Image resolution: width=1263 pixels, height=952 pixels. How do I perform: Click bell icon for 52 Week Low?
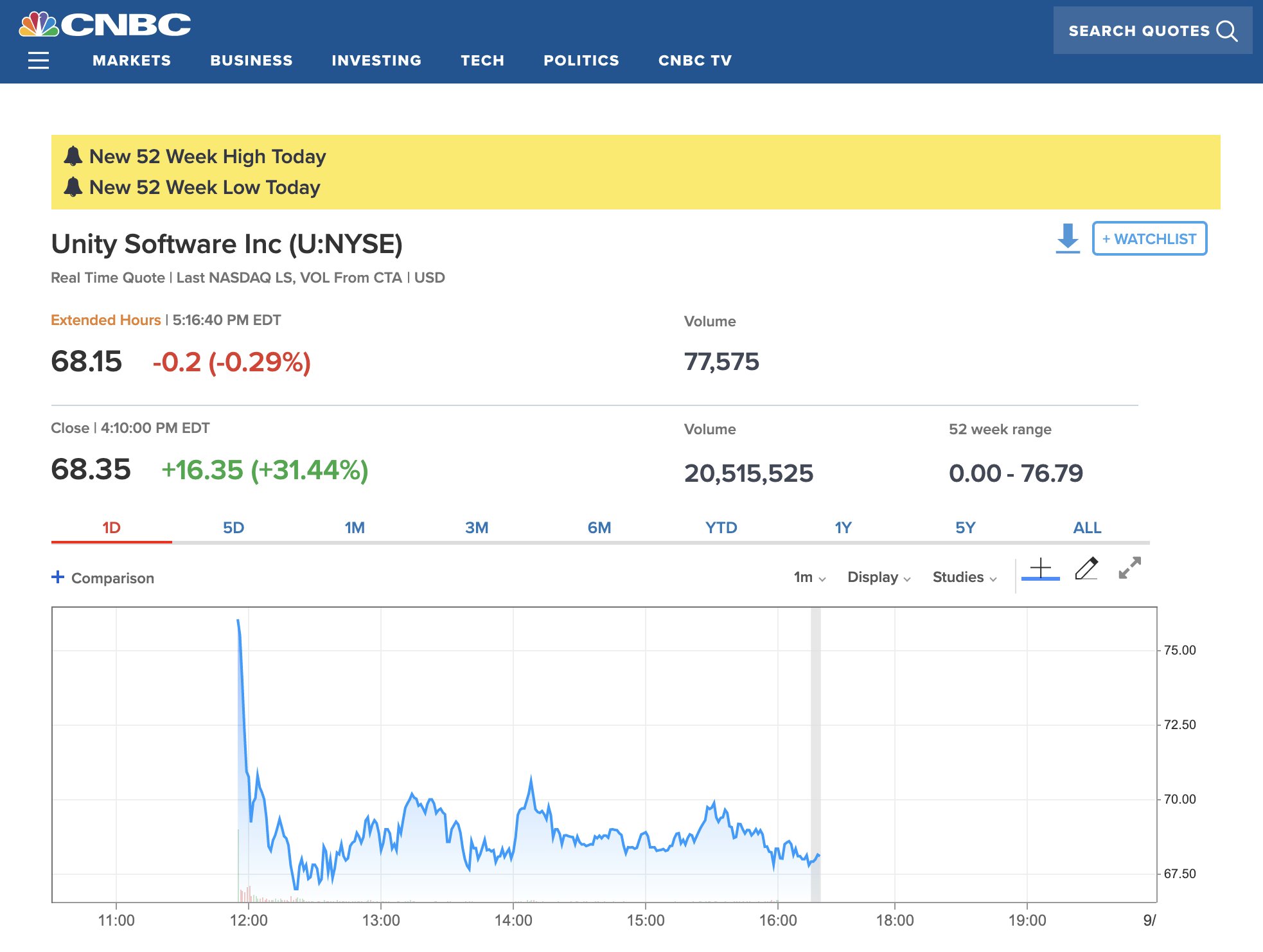click(73, 187)
